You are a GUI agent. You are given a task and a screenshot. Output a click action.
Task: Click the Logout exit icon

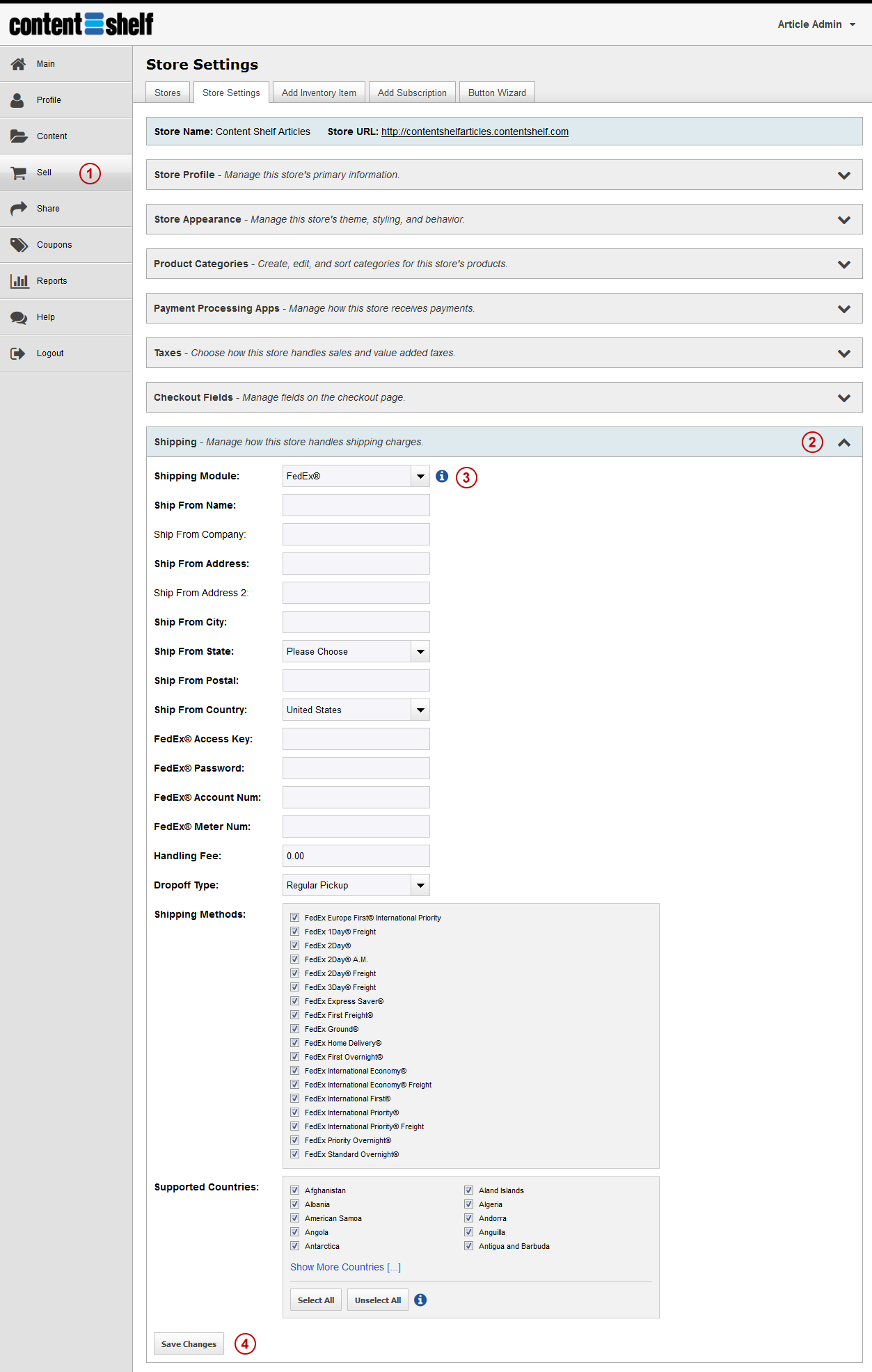pyautogui.click(x=19, y=353)
